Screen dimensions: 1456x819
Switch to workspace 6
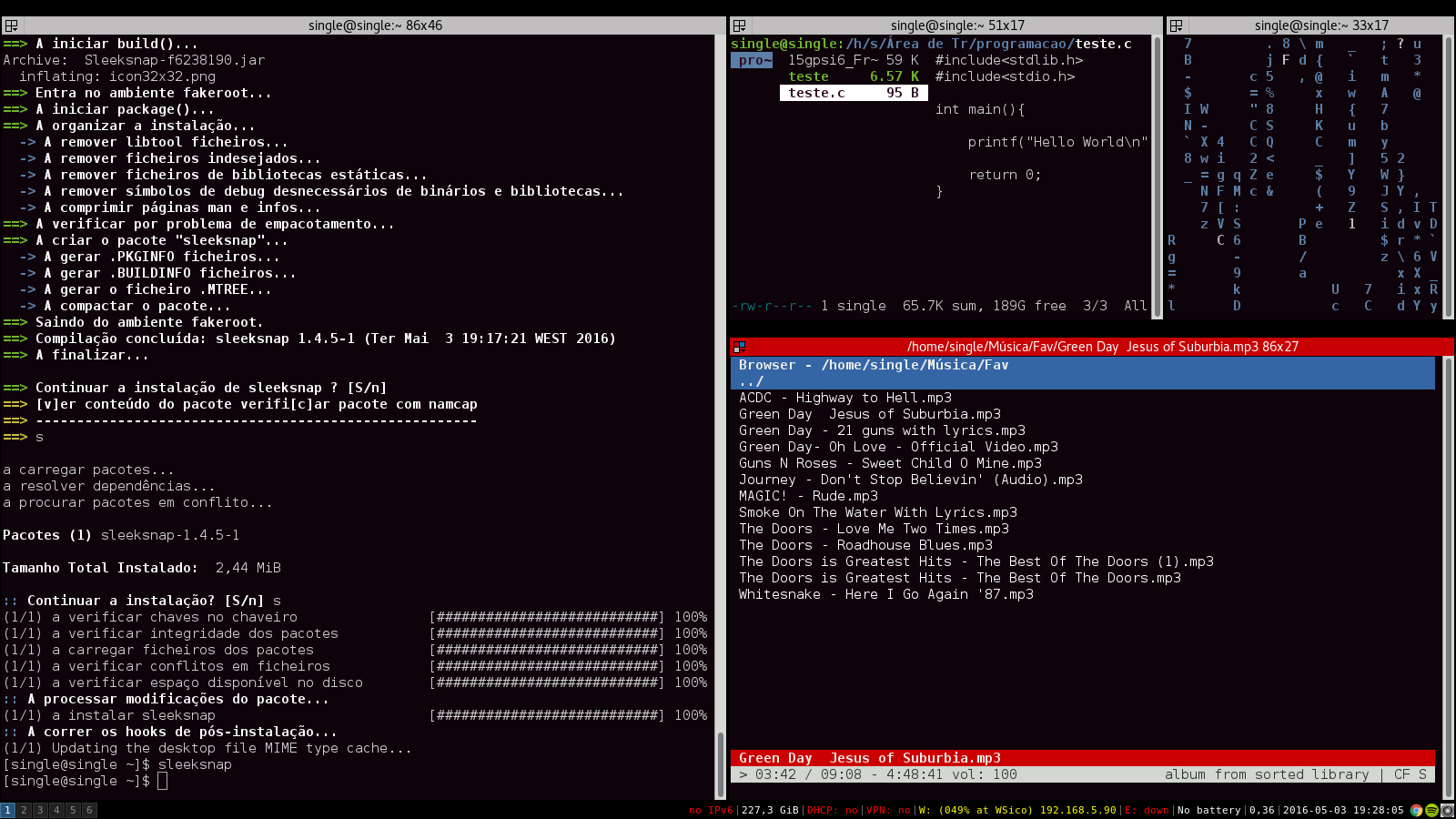pyautogui.click(x=89, y=810)
